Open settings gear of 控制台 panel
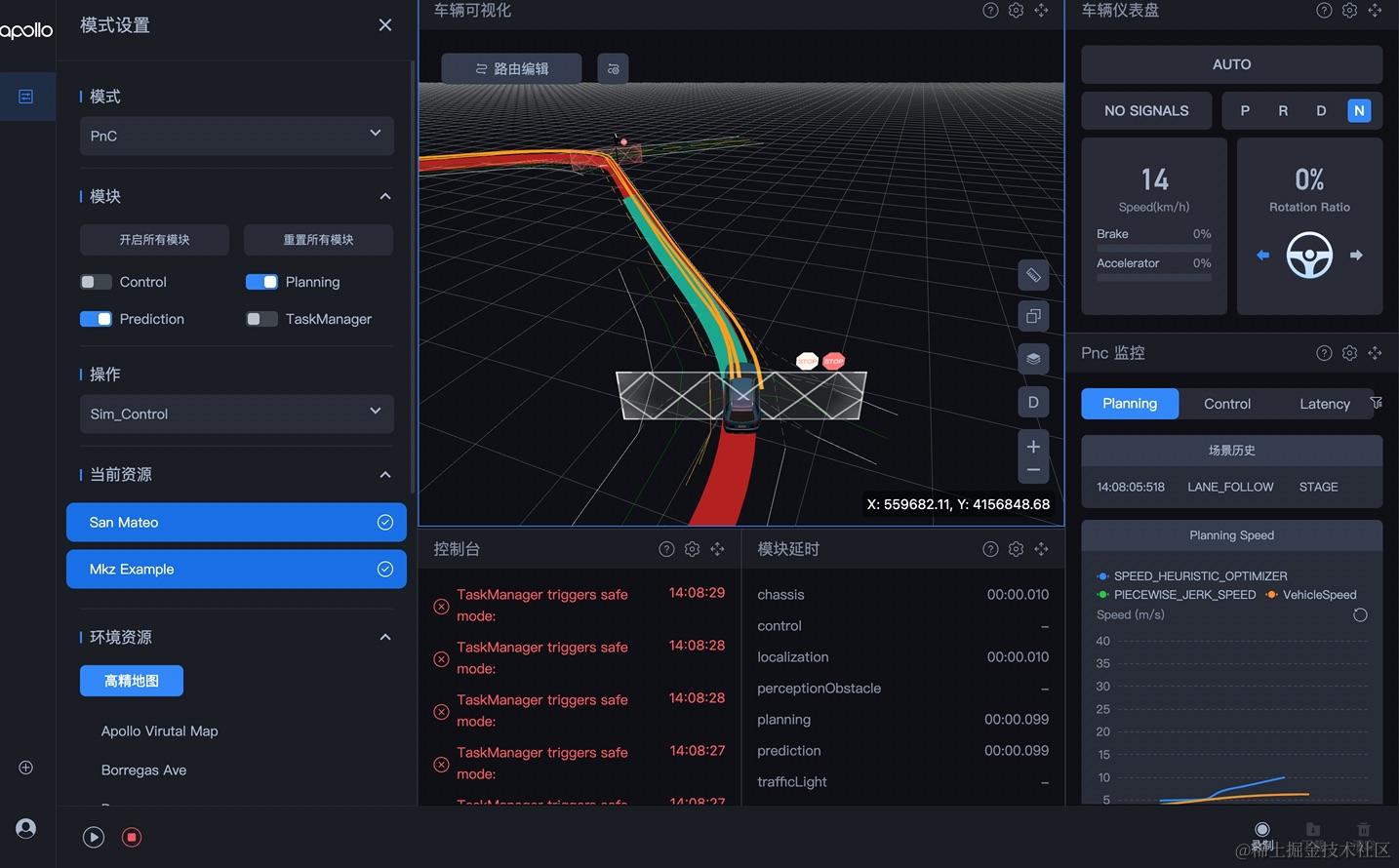1399x868 pixels. click(x=692, y=549)
